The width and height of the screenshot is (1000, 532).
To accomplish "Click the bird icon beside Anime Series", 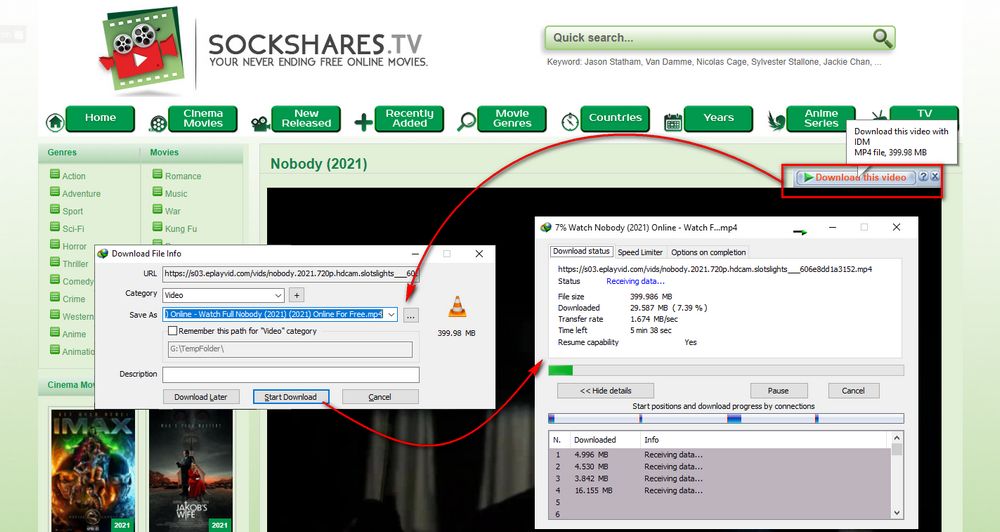I will pyautogui.click(x=776, y=121).
